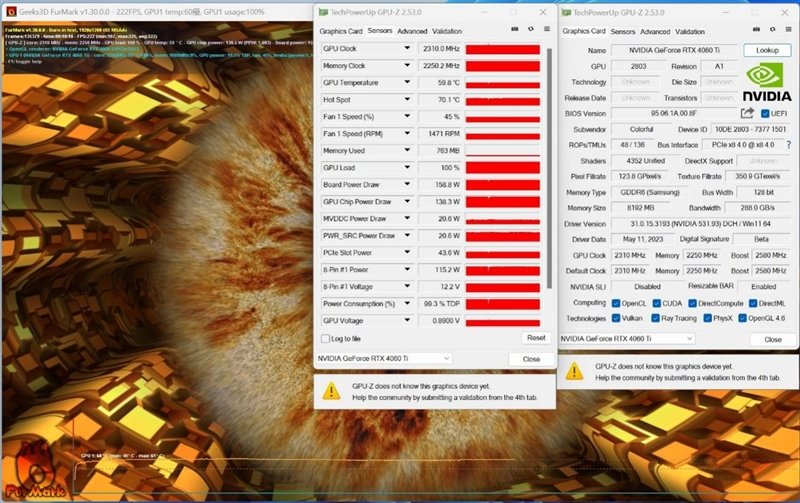Toggle the Ray Tracing checkbox

click(656, 318)
